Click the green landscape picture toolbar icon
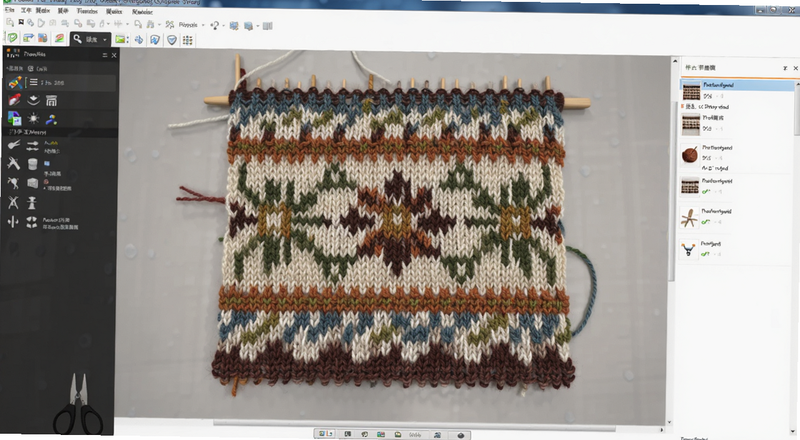 (x=120, y=39)
